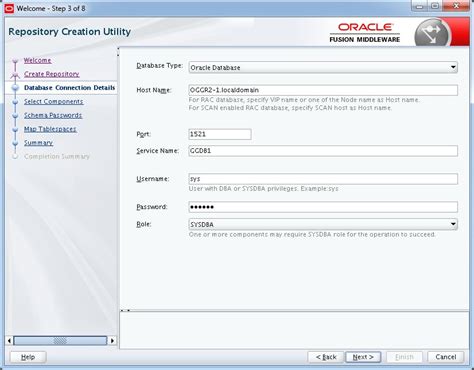
Task: Click the Welcome step node icon
Action: coord(15,61)
